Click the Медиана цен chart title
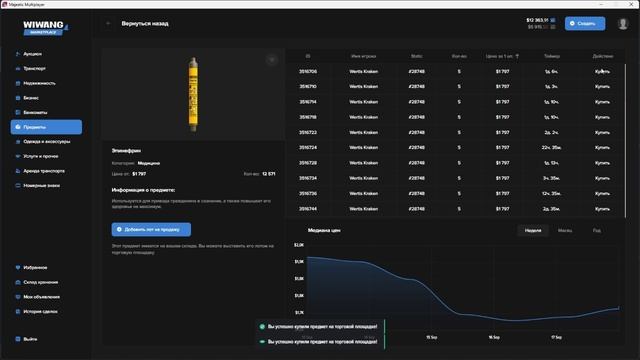Image resolution: width=640 pixels, height=360 pixels. [x=324, y=230]
